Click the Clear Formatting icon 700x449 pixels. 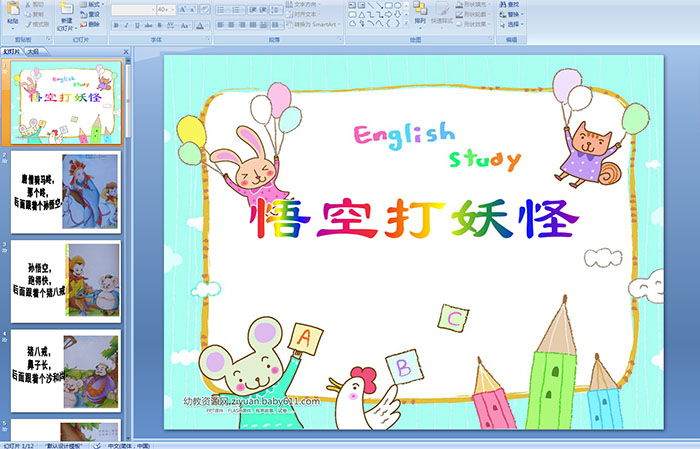tap(205, 9)
